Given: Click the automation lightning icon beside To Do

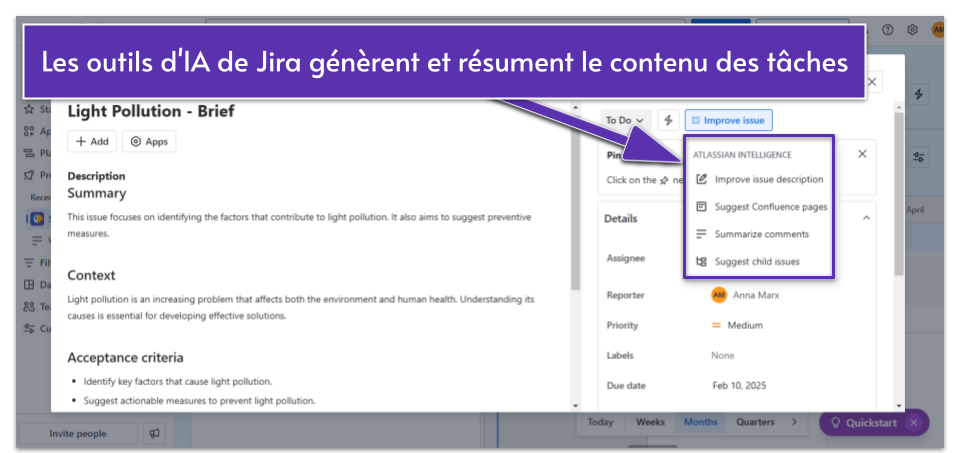Looking at the screenshot, I should tap(669, 120).
